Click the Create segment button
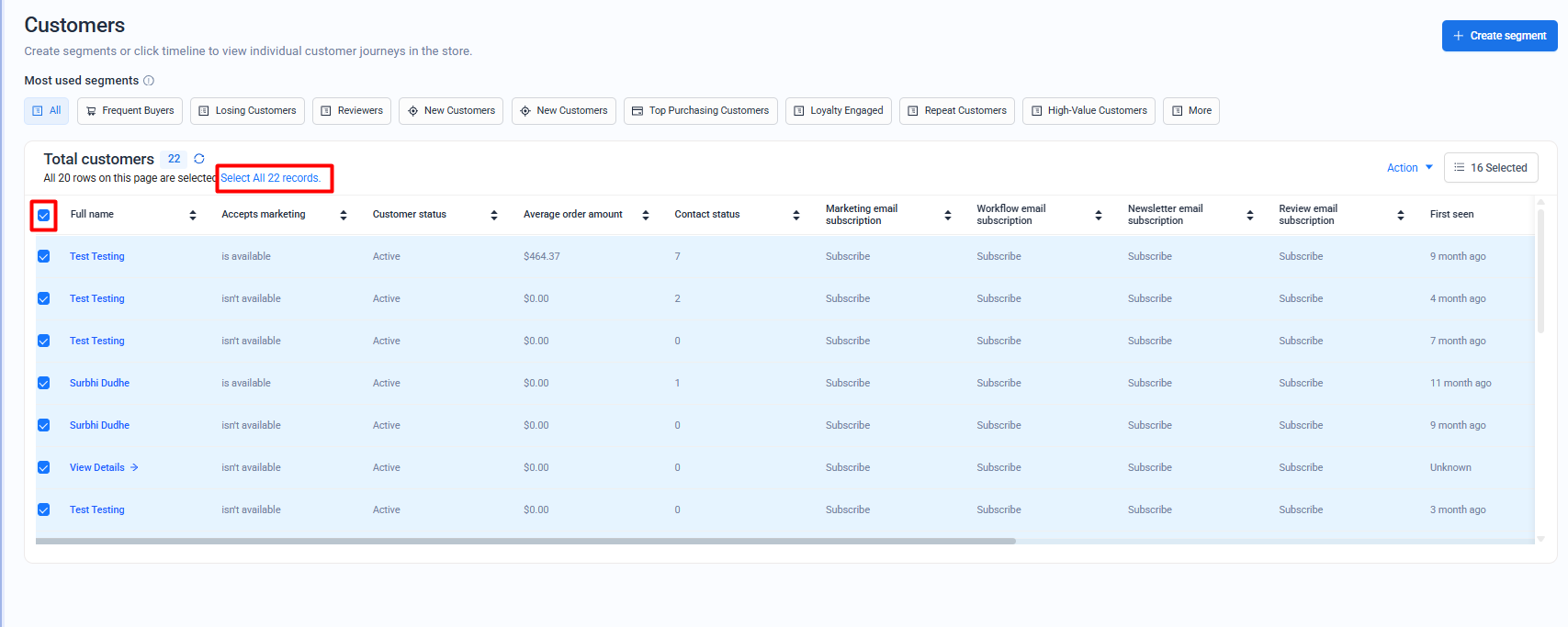The height and width of the screenshot is (627, 1568). point(1499,36)
